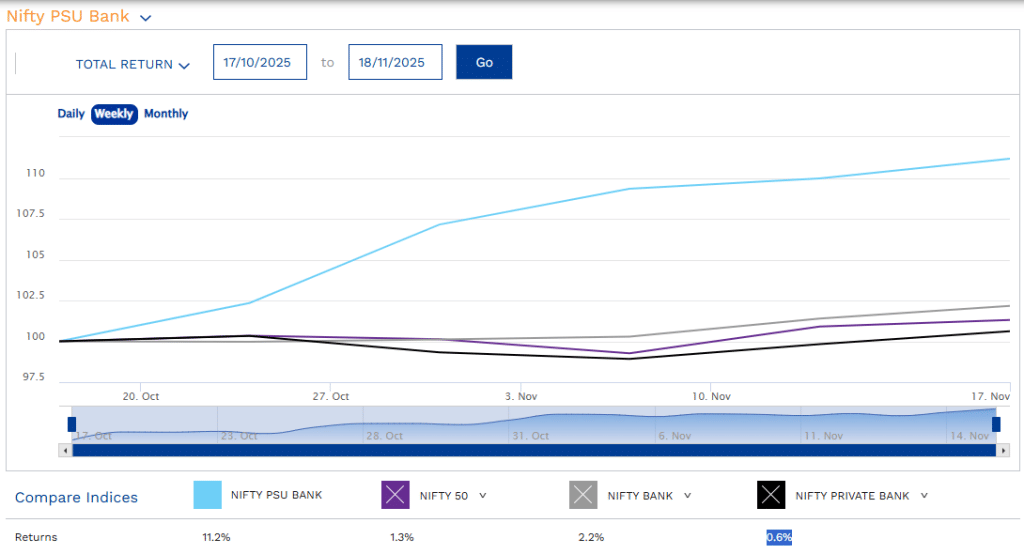The image size is (1024, 554).
Task: Click the light blue NIFTY PSU BANK swatch
Action: [207, 495]
